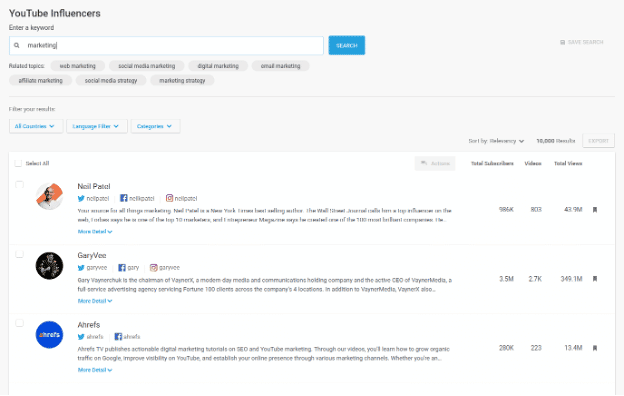
Task: Expand More Detail under GaryVee
Action: point(95,301)
